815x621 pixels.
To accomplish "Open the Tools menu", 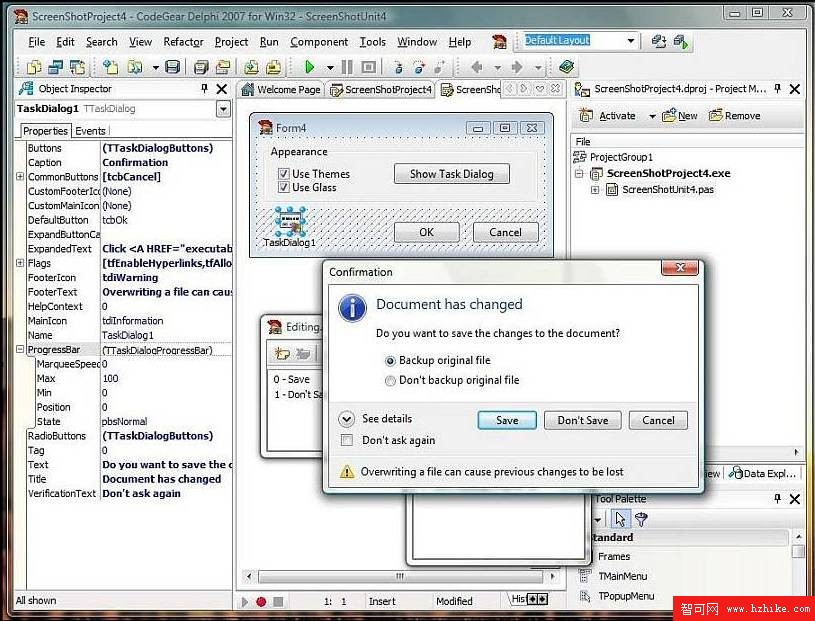I will (373, 42).
